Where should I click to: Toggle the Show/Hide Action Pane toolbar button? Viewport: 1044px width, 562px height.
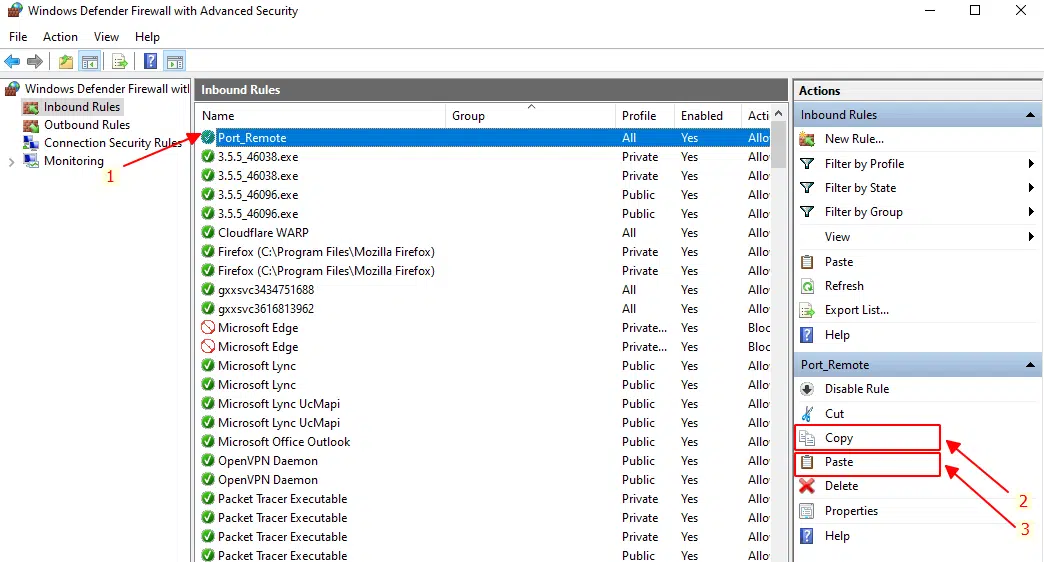(175, 62)
